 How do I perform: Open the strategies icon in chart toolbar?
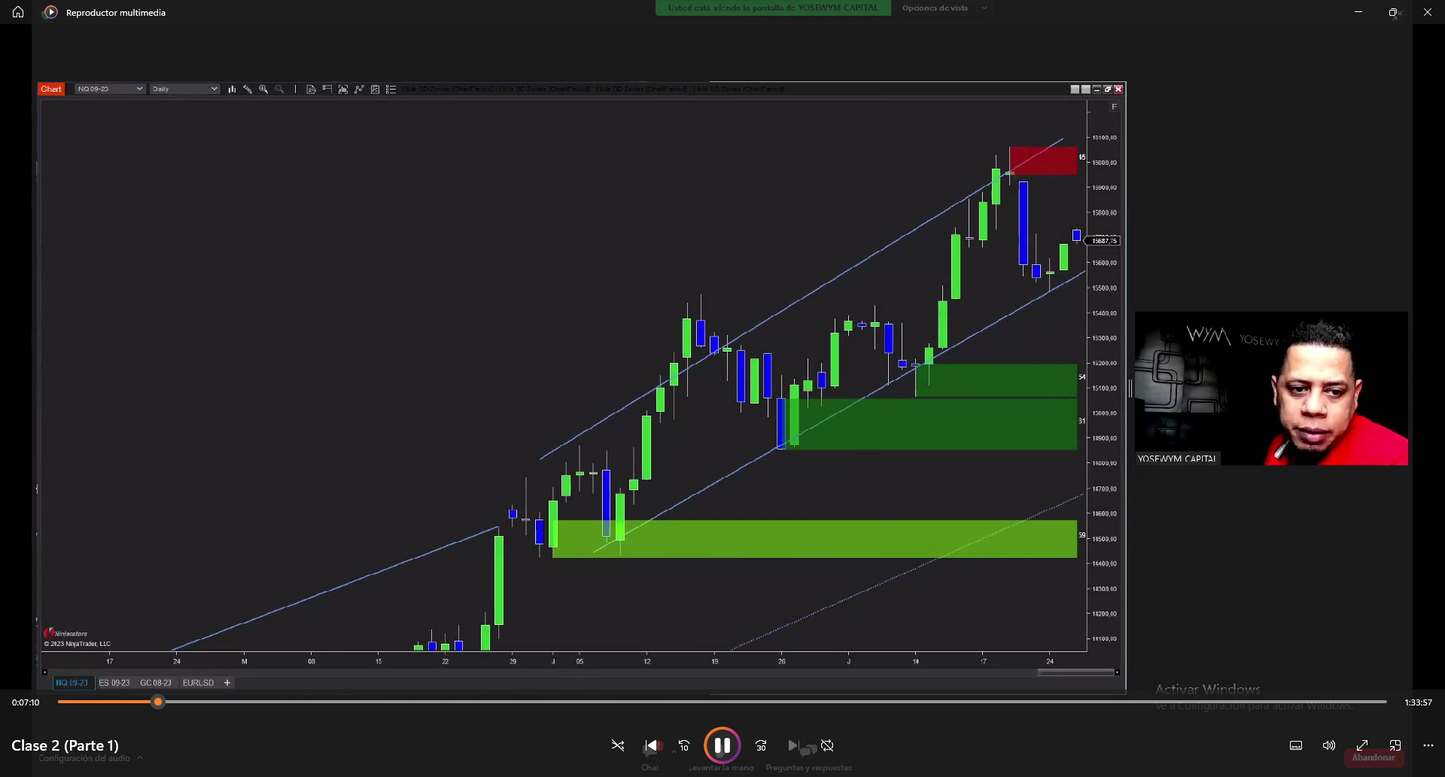coord(359,89)
